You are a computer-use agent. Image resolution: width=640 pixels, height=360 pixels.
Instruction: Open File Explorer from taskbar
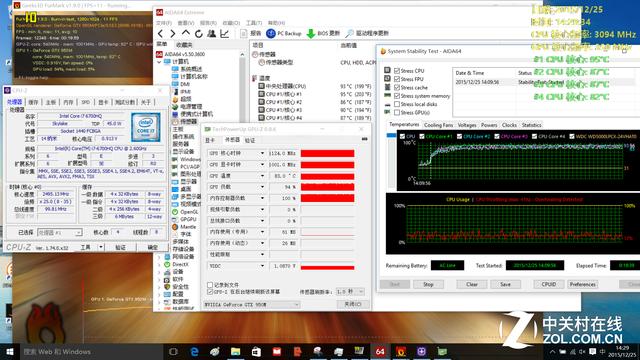point(236,351)
